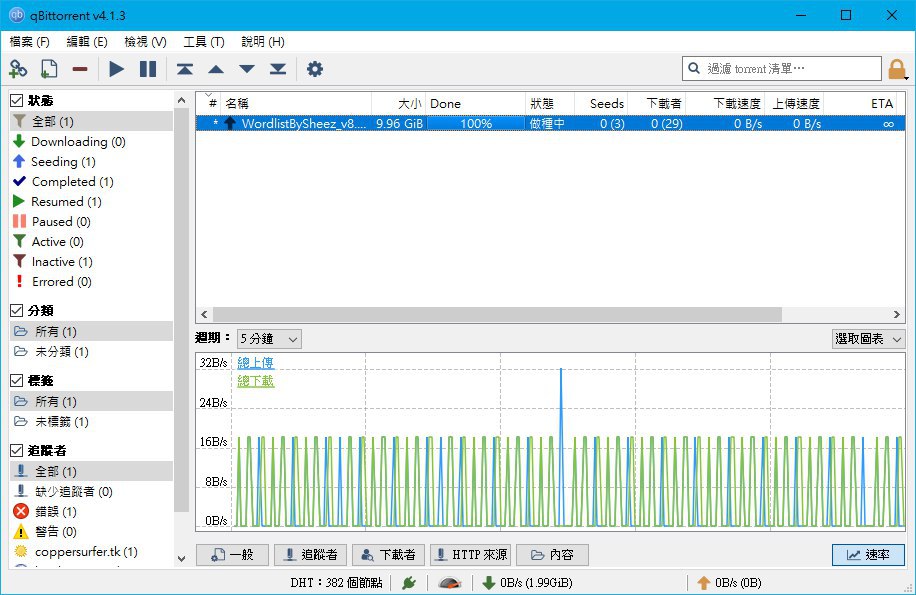Move torrent up in queue
The height and width of the screenshot is (595, 916).
(216, 69)
